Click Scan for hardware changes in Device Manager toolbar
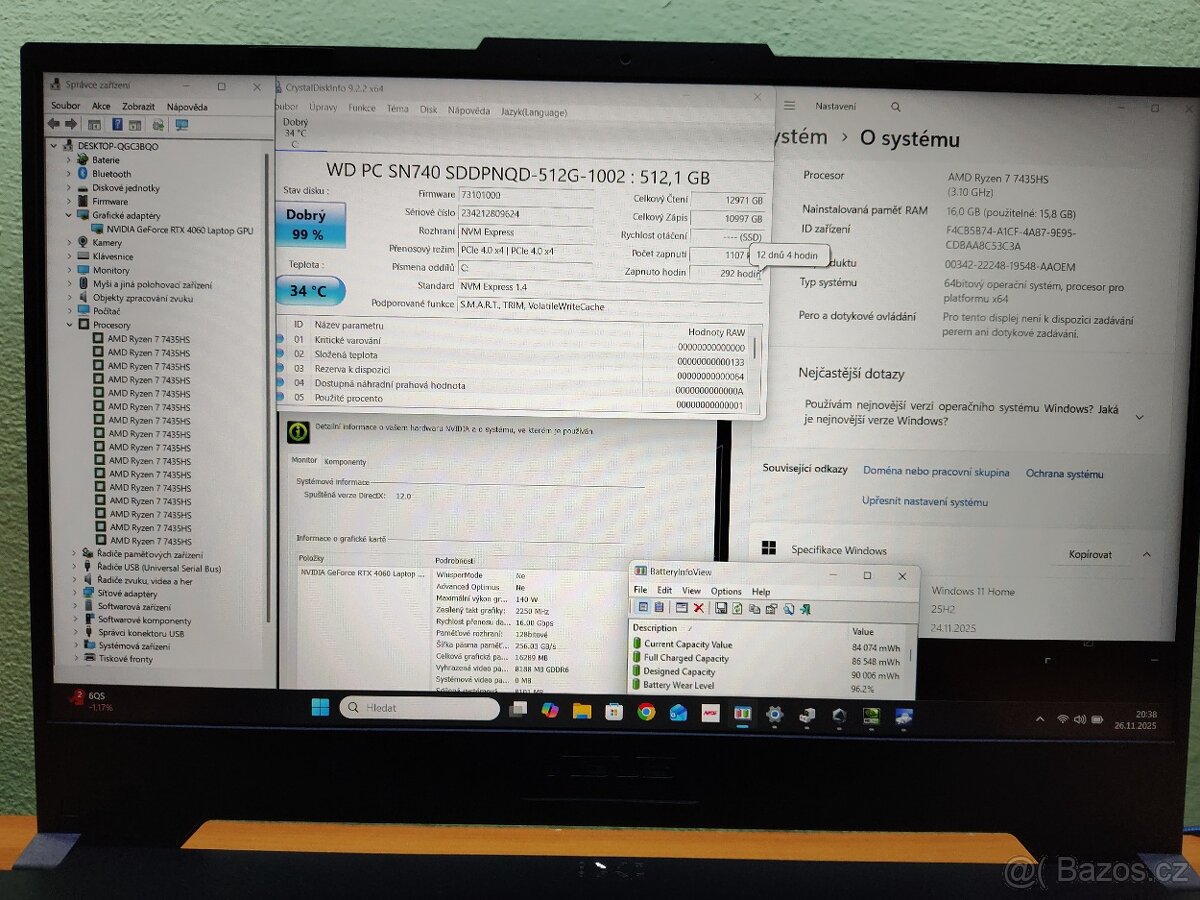The width and height of the screenshot is (1200, 900). point(158,124)
